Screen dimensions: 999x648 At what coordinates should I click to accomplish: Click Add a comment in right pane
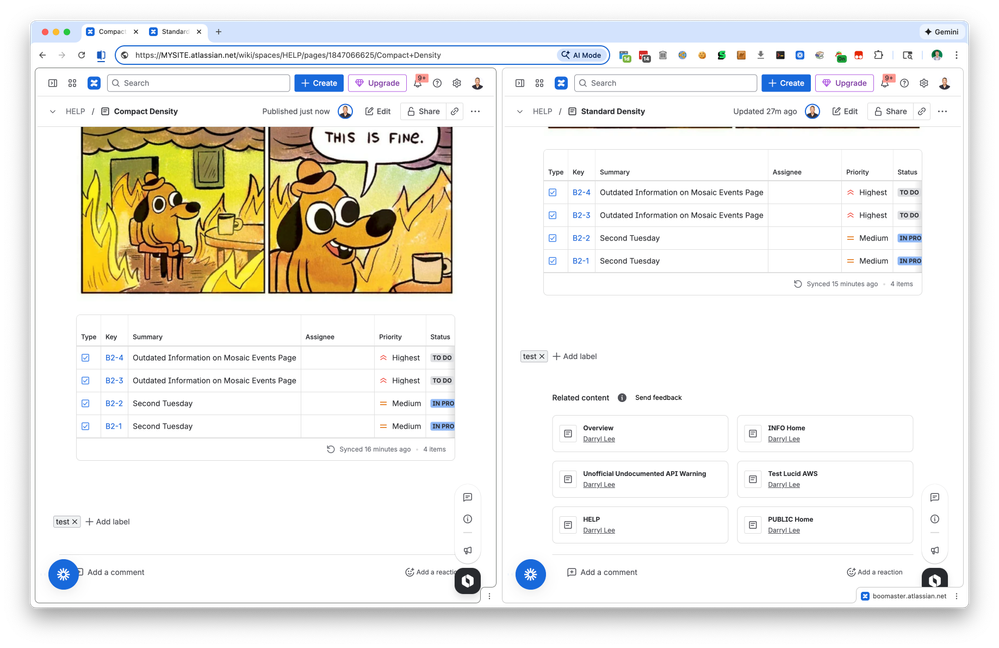tap(602, 572)
